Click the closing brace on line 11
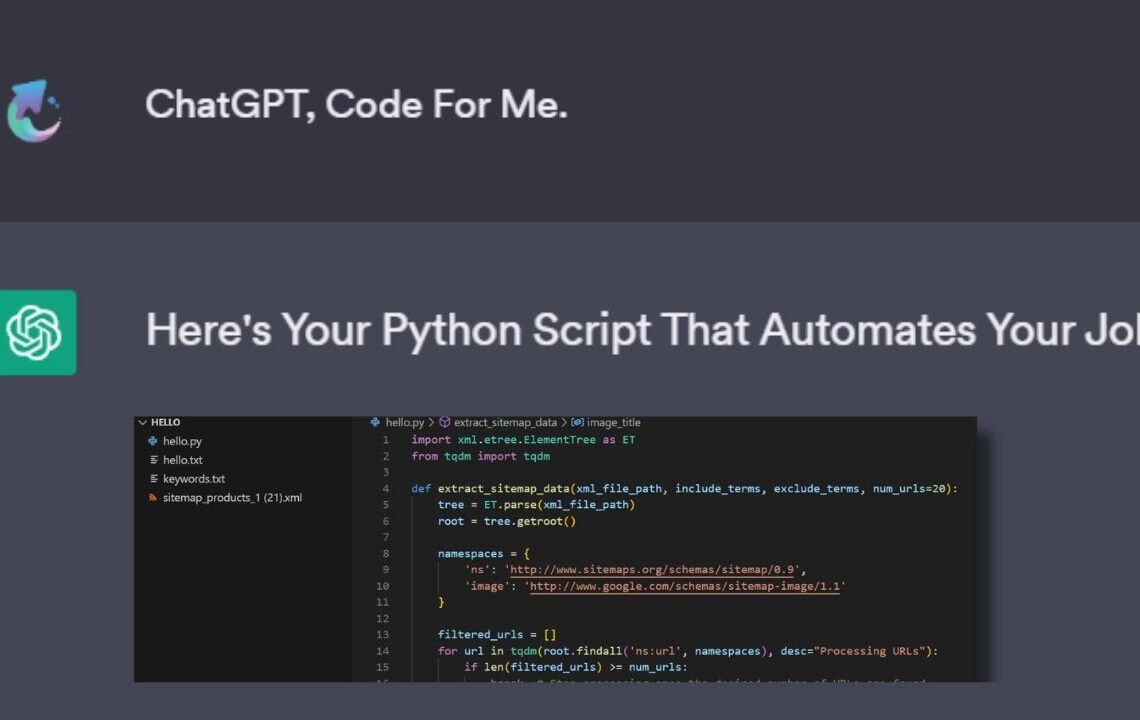The image size is (1140, 720). pos(441,602)
